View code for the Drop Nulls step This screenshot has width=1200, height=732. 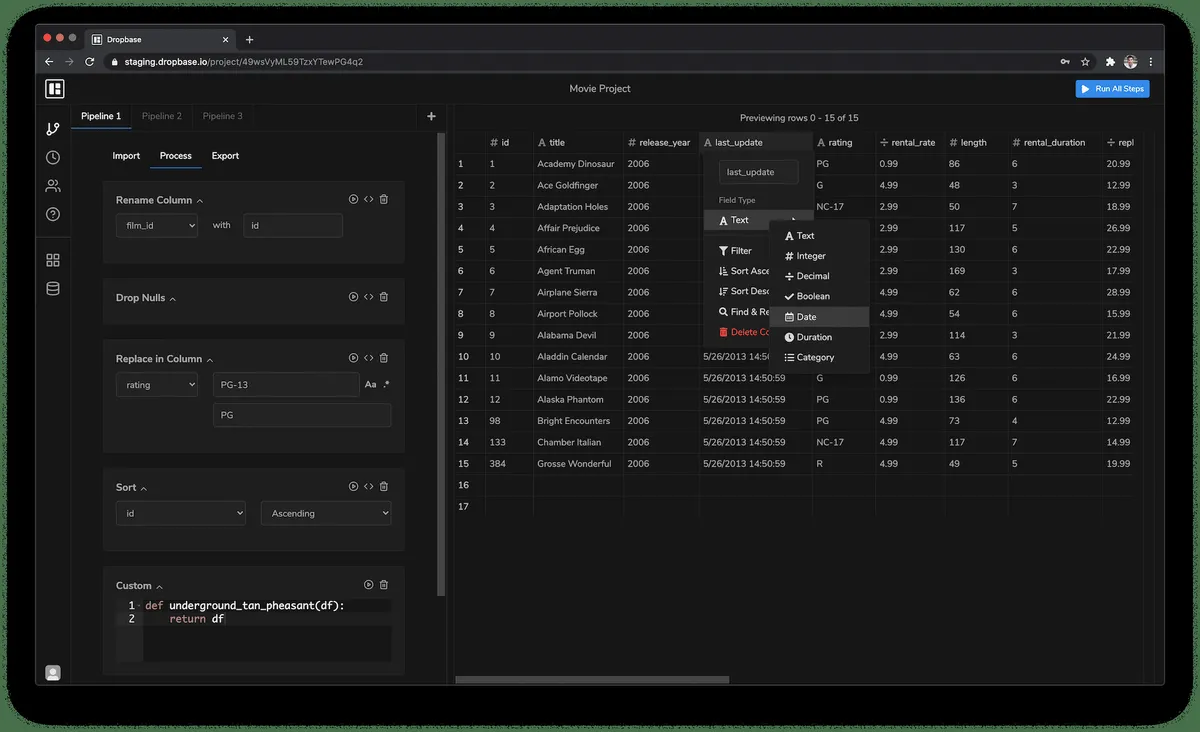click(368, 297)
